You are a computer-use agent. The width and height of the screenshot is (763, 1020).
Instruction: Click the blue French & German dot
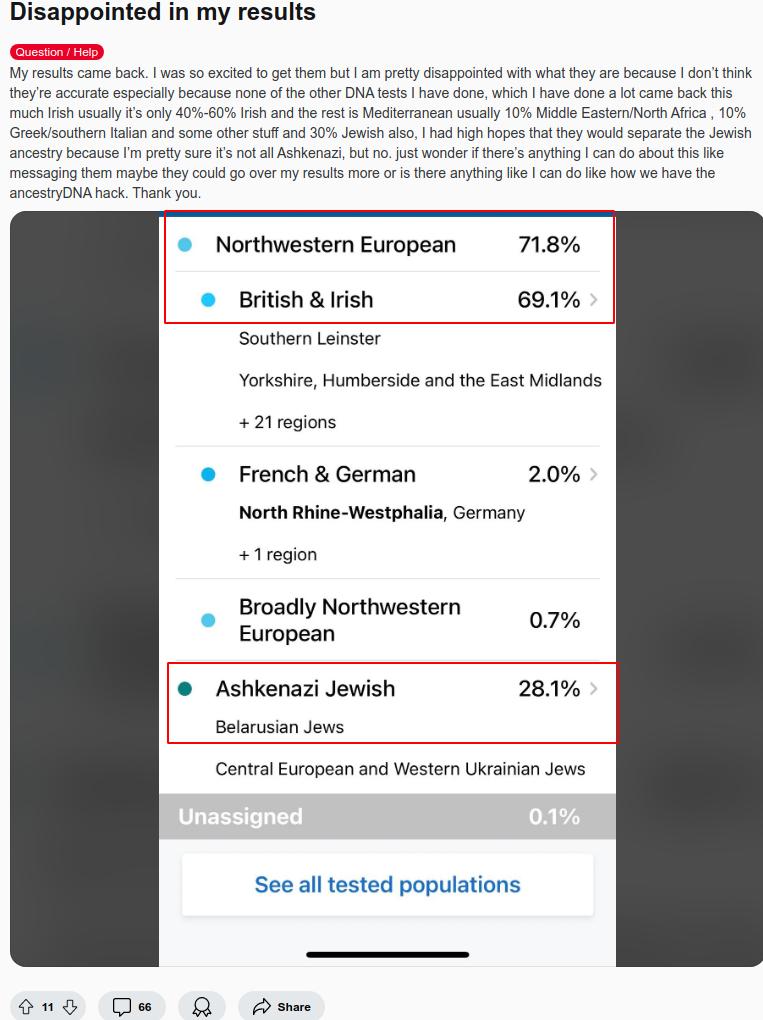(x=208, y=475)
